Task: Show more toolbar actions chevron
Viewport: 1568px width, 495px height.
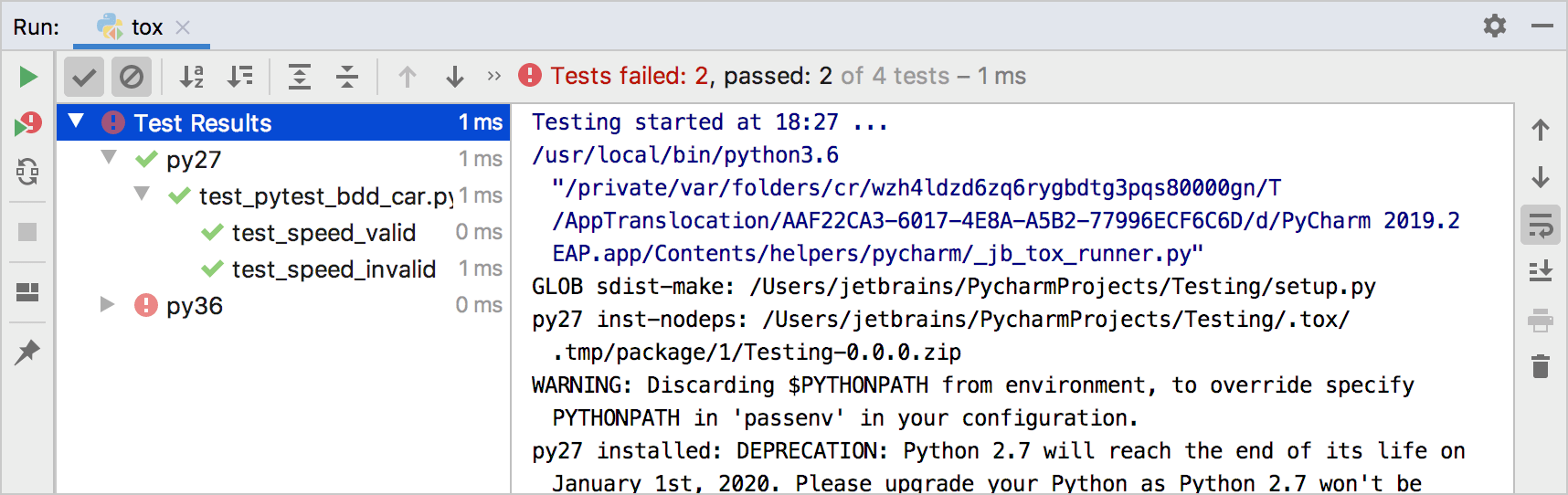Action: 494,77
